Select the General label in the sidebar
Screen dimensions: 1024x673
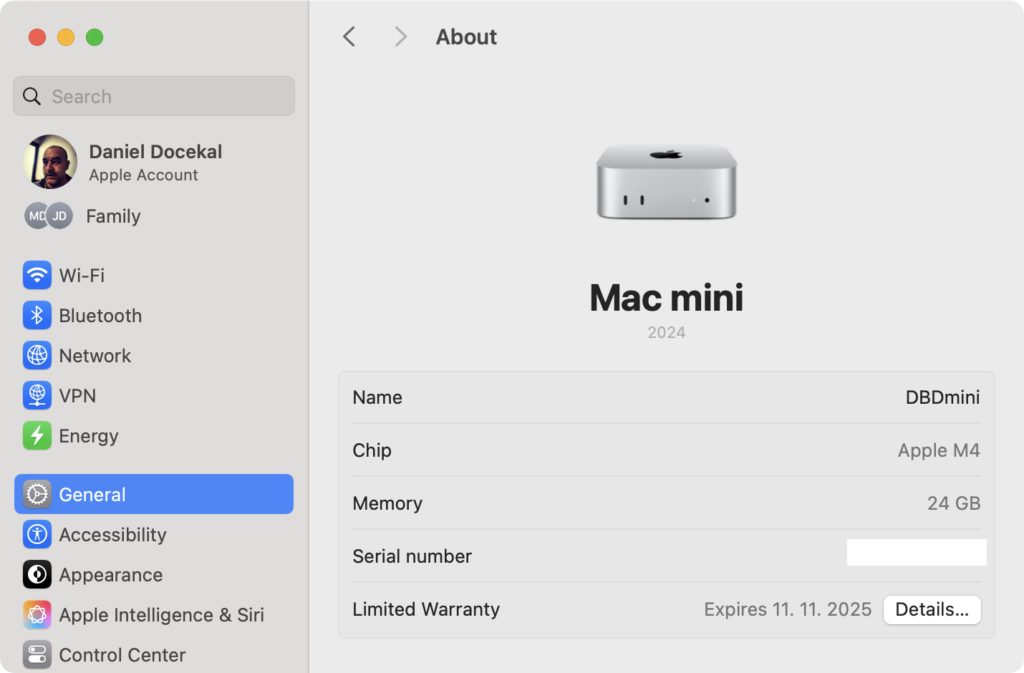pyautogui.click(x=92, y=495)
